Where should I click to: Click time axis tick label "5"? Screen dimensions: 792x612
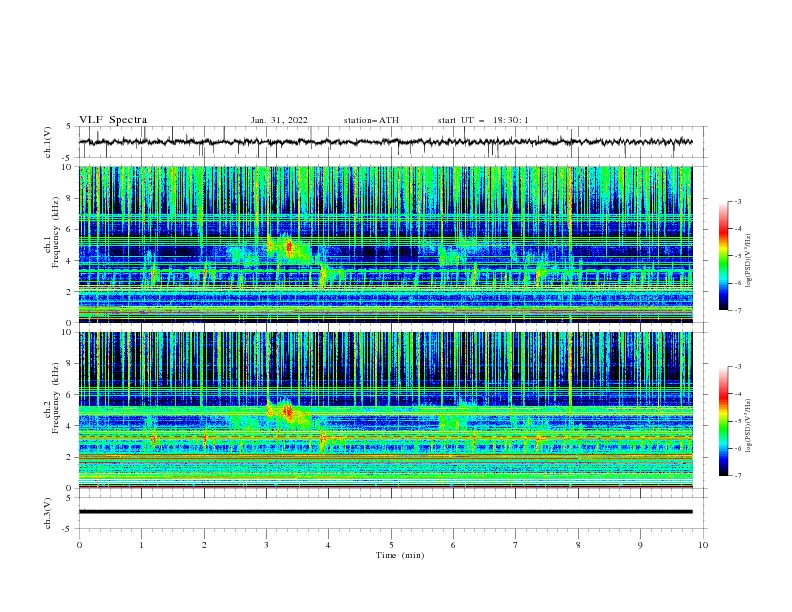(391, 545)
